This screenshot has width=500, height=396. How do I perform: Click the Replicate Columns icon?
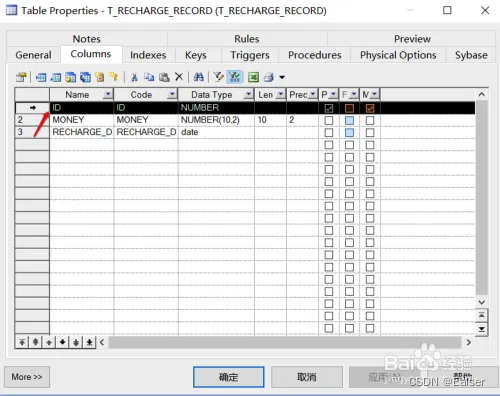(85, 77)
